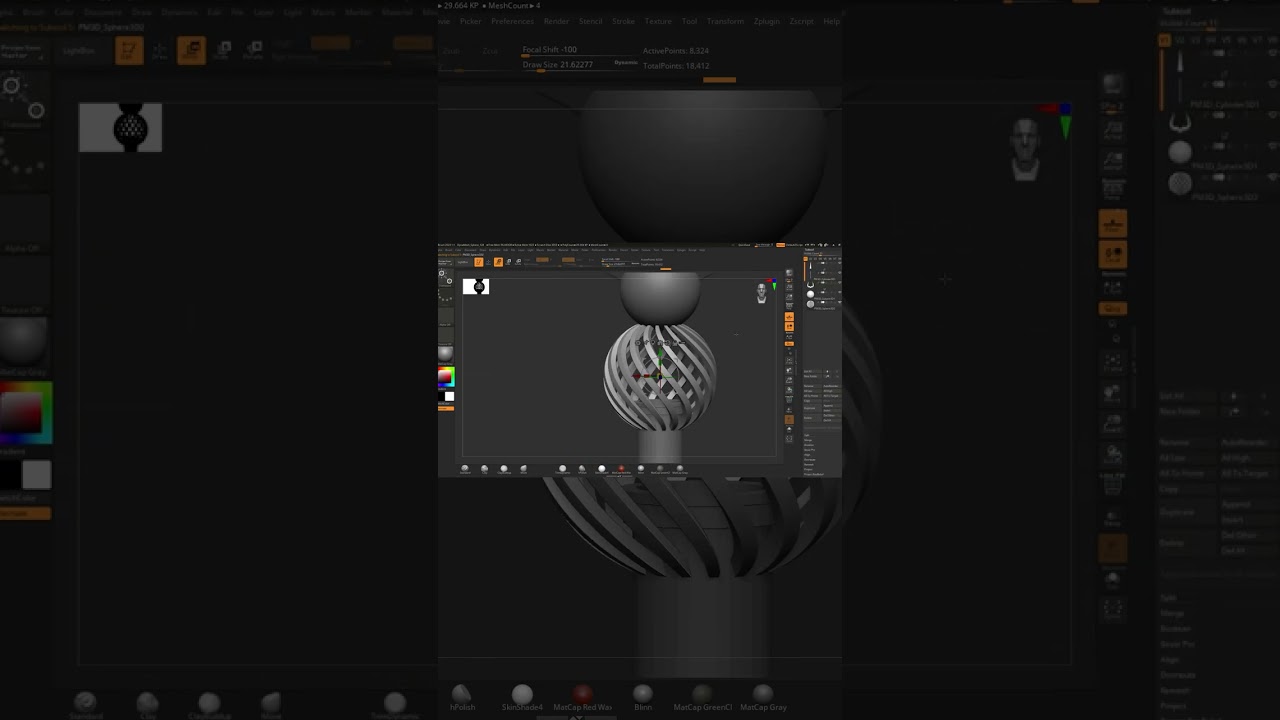Open the Stroke menu
1280x720 pixels.
(623, 21)
